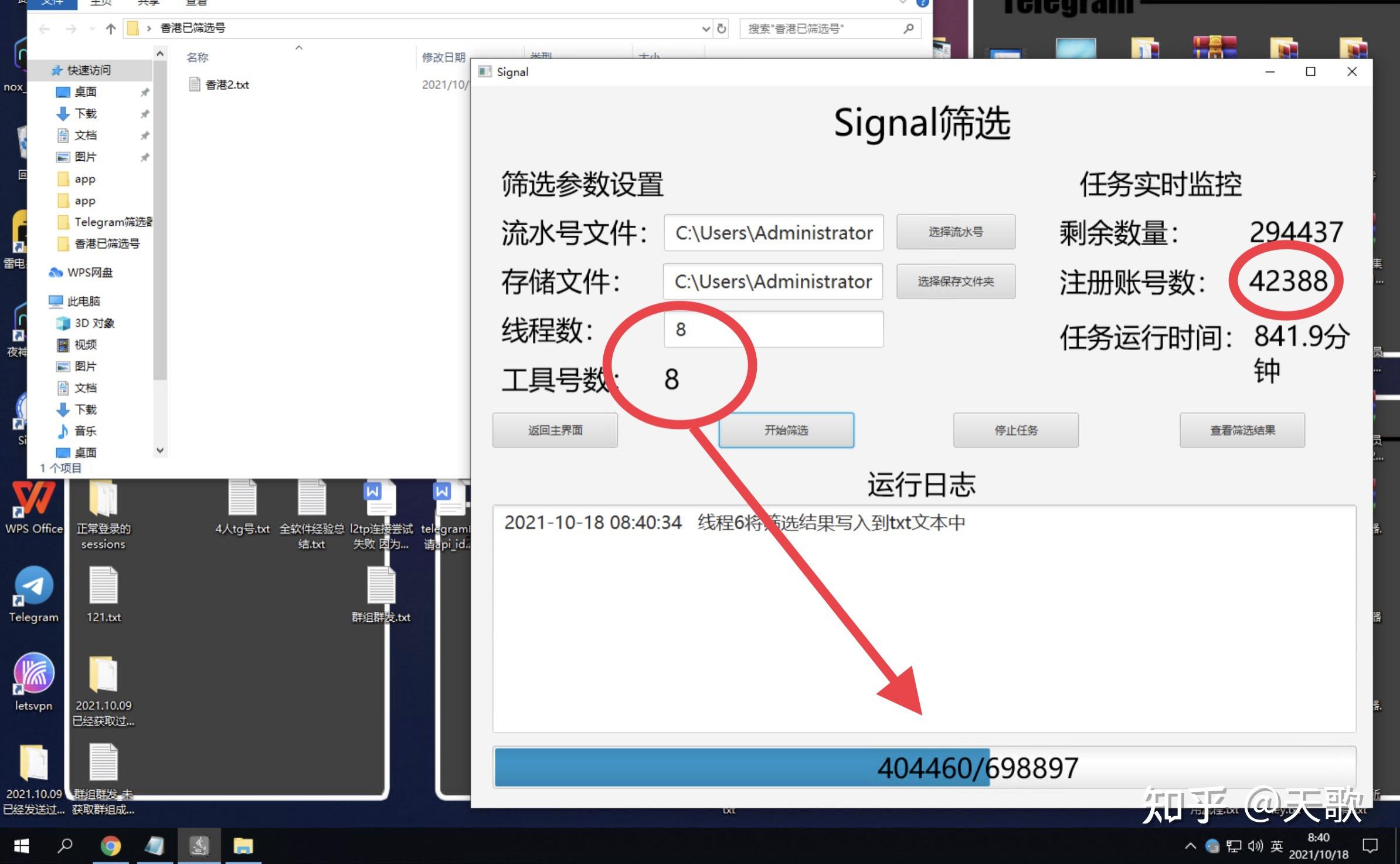Open 2021.10.09 已经获取过 folder
The width and height of the screenshot is (1400, 864).
point(104,691)
